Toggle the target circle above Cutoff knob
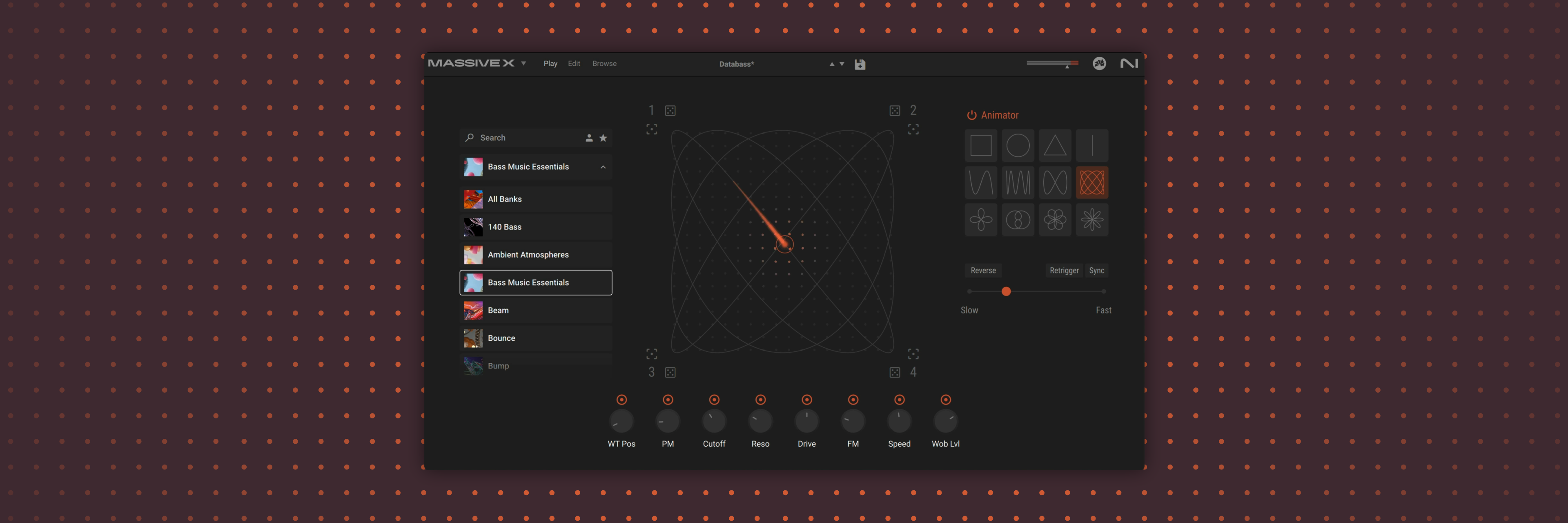 tap(714, 400)
